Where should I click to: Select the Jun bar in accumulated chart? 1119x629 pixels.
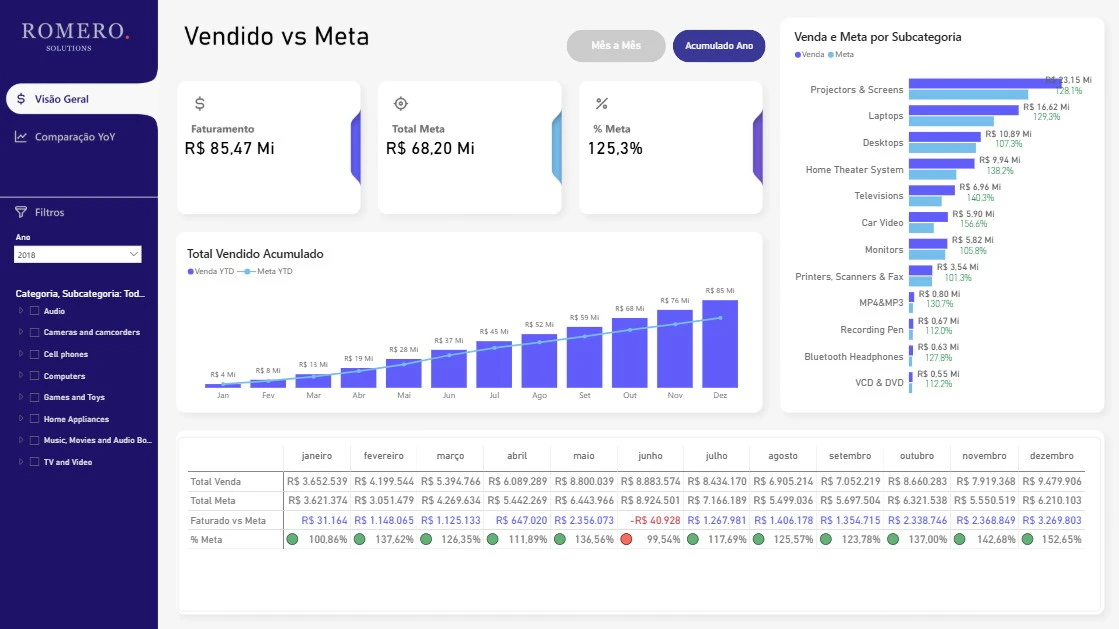pos(449,368)
